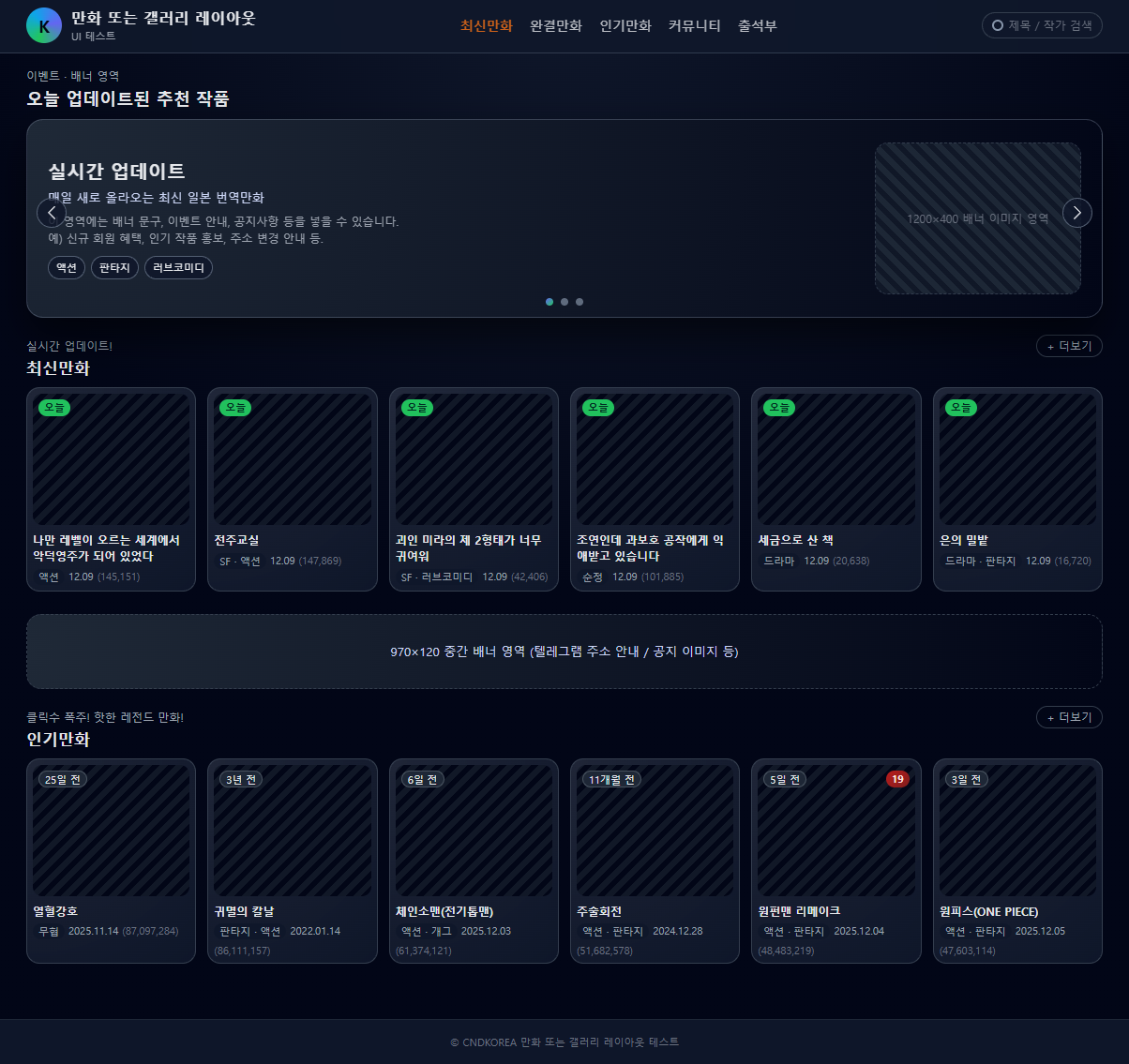The height and width of the screenshot is (1064, 1129).
Task: Click the 액션 tag chip on banner
Action: [67, 268]
